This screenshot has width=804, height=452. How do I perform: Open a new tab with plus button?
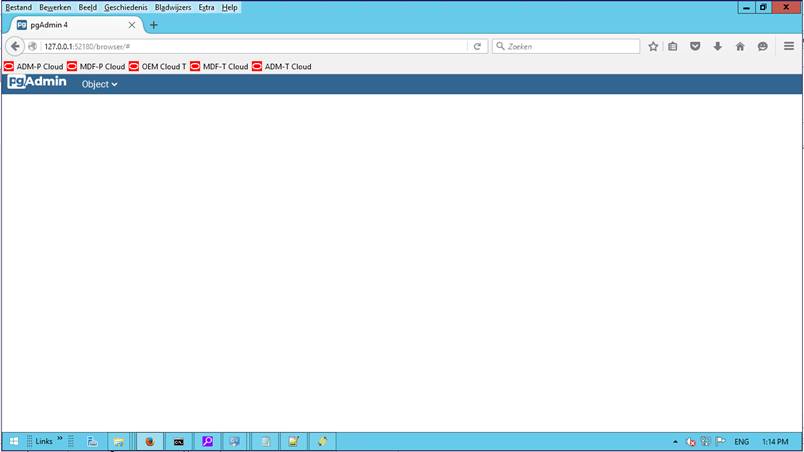tap(154, 25)
